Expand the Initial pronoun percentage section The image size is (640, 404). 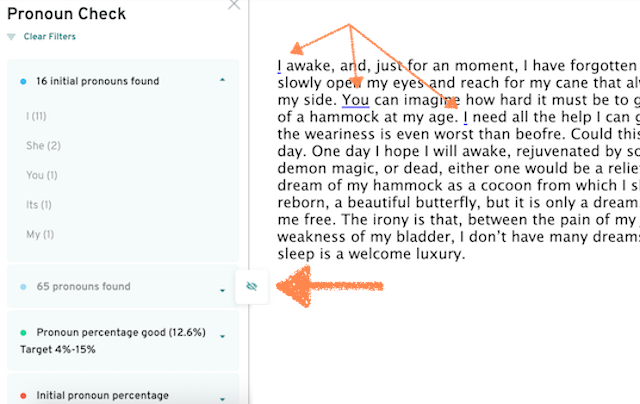coord(222,399)
